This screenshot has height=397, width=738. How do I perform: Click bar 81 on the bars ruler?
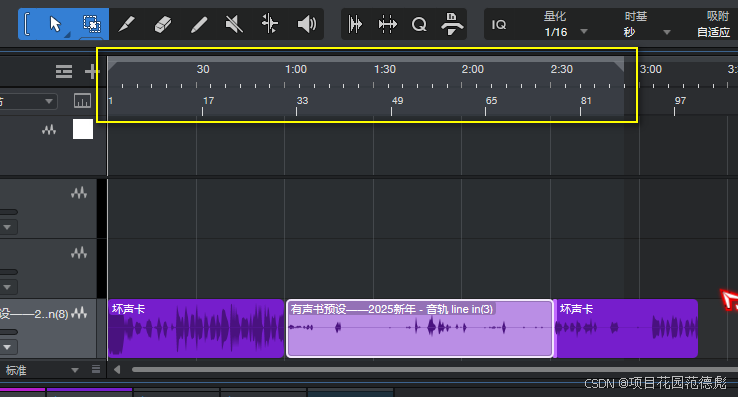coord(586,101)
